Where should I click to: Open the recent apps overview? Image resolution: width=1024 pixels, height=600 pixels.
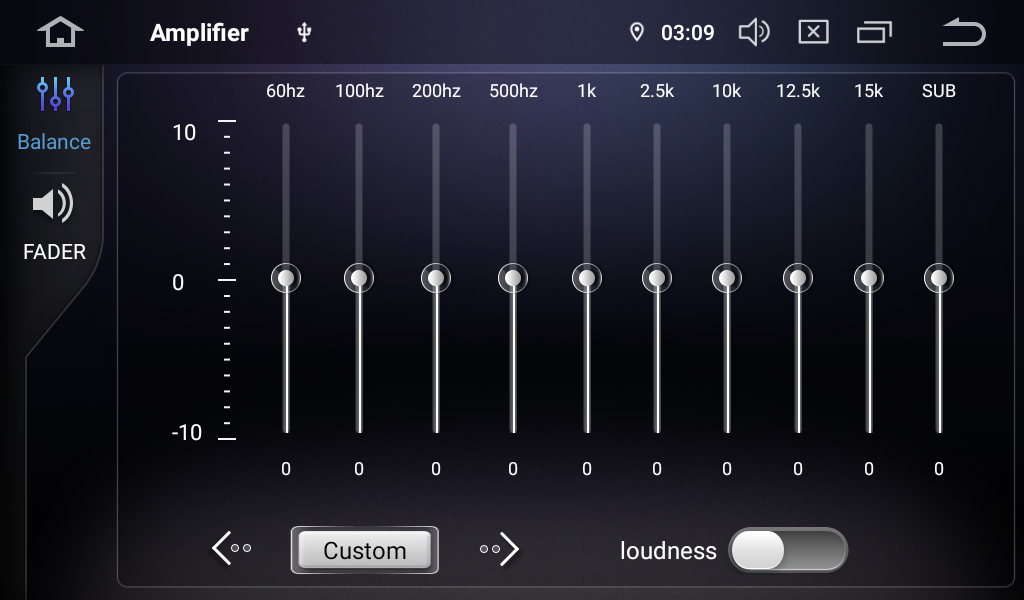874,33
